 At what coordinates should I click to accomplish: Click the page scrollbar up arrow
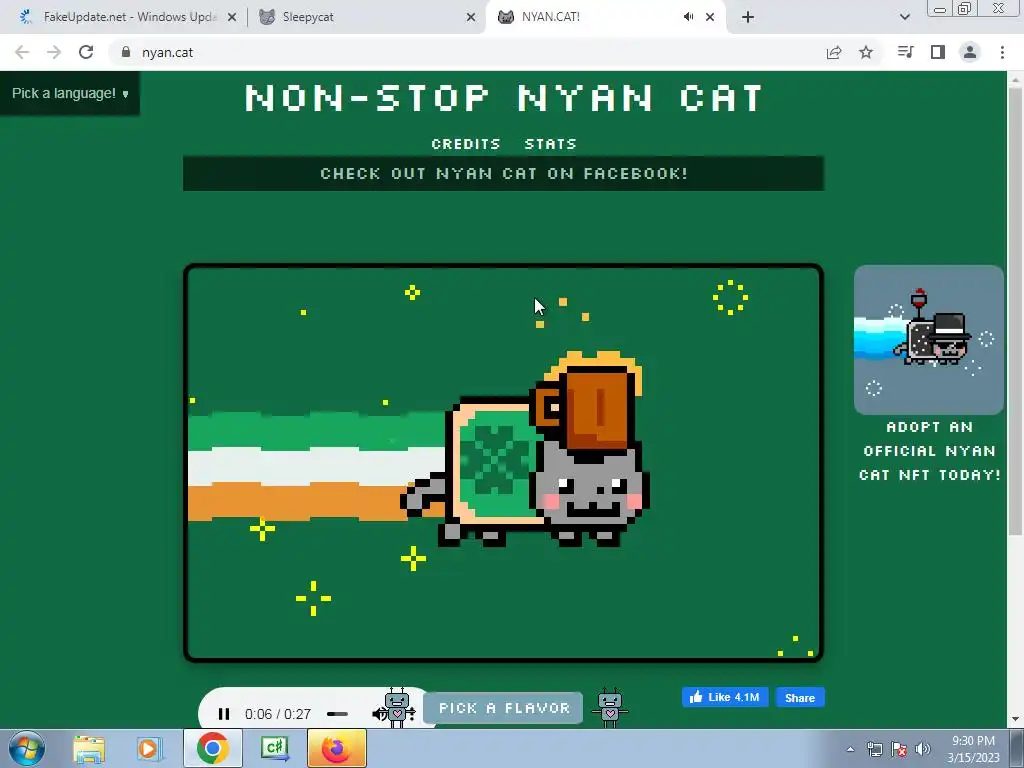1015,79
